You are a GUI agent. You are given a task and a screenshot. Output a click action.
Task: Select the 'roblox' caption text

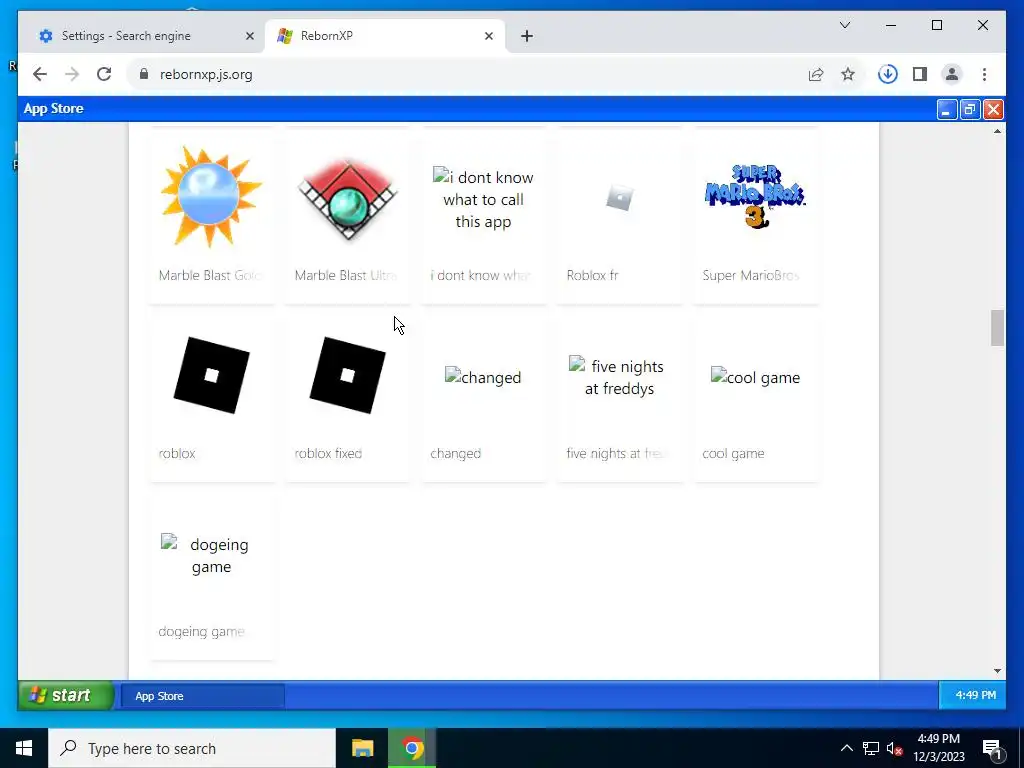[177, 453]
